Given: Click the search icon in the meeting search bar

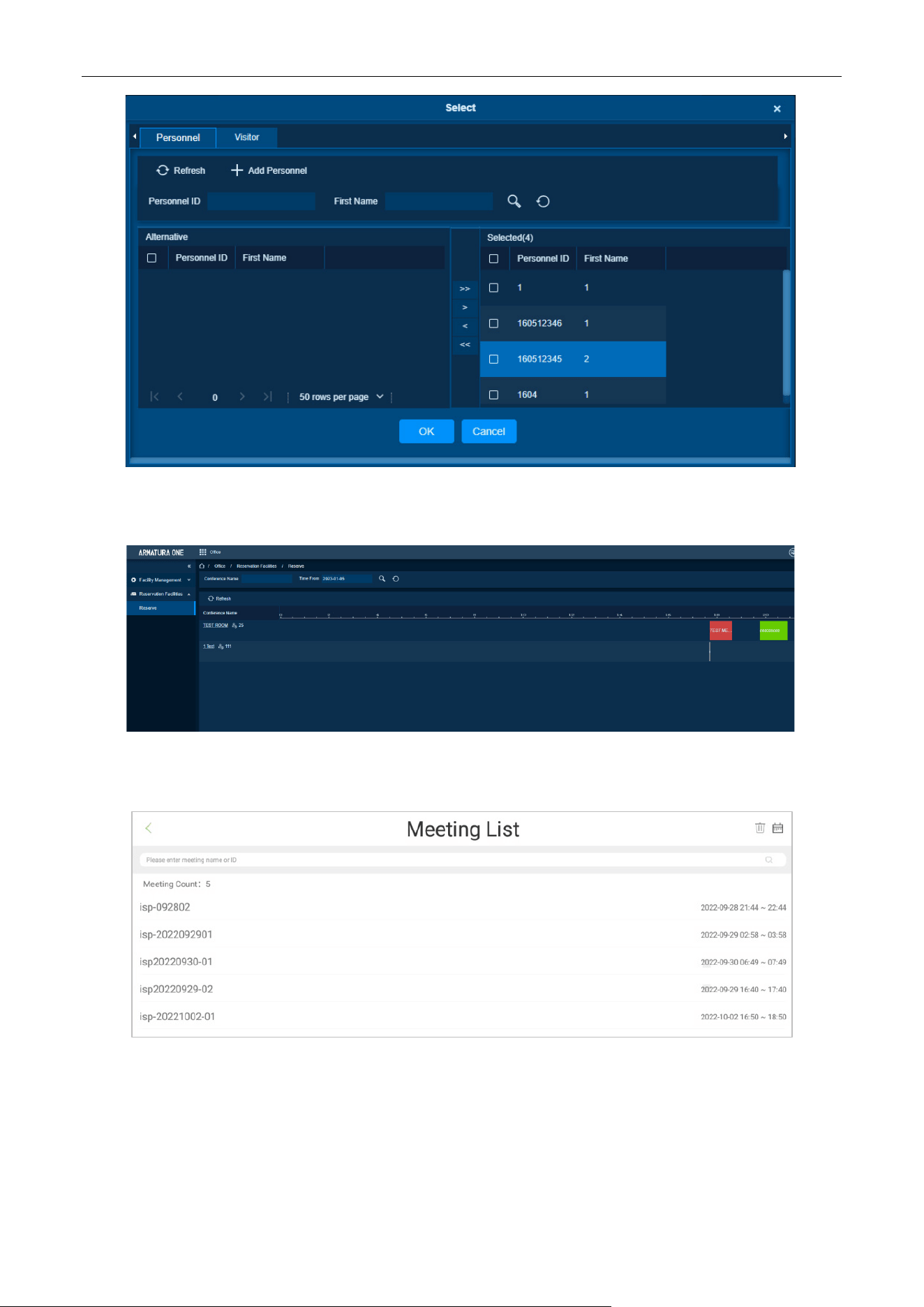Looking at the screenshot, I should (769, 860).
